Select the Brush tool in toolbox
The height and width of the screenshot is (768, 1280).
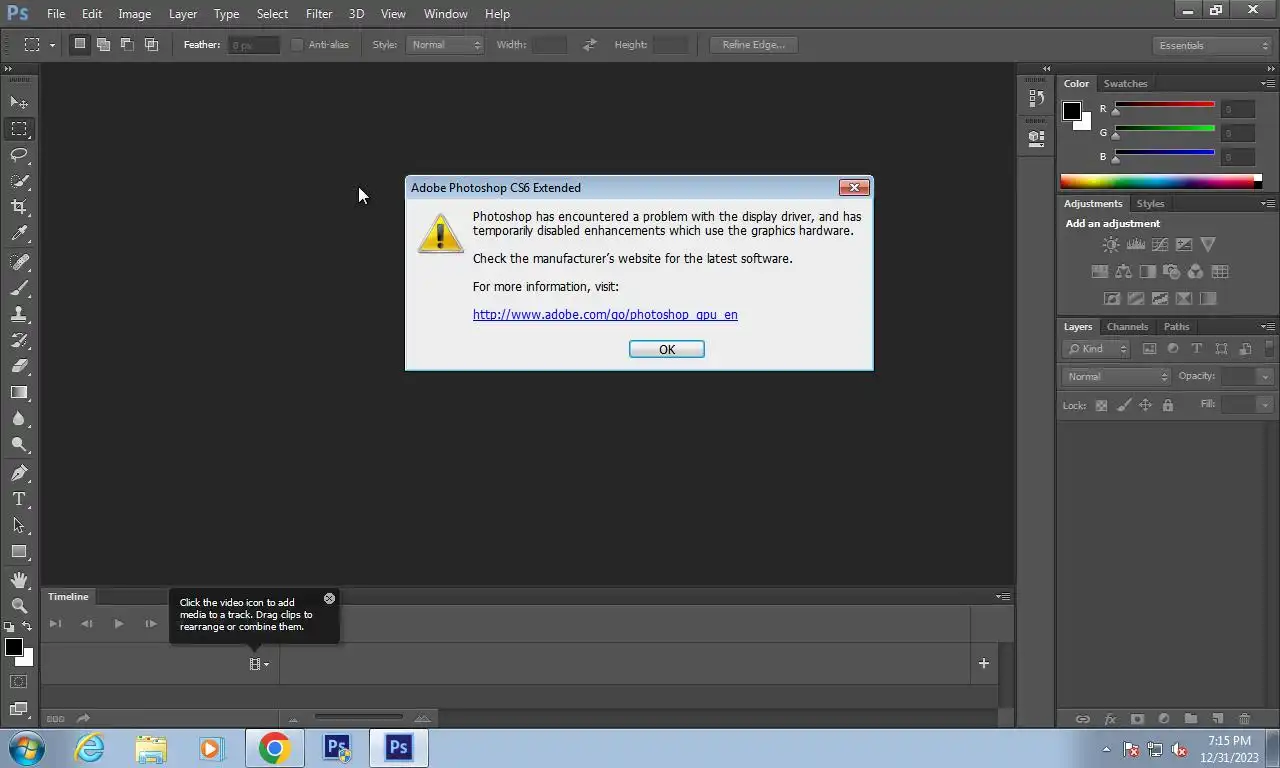click(19, 288)
